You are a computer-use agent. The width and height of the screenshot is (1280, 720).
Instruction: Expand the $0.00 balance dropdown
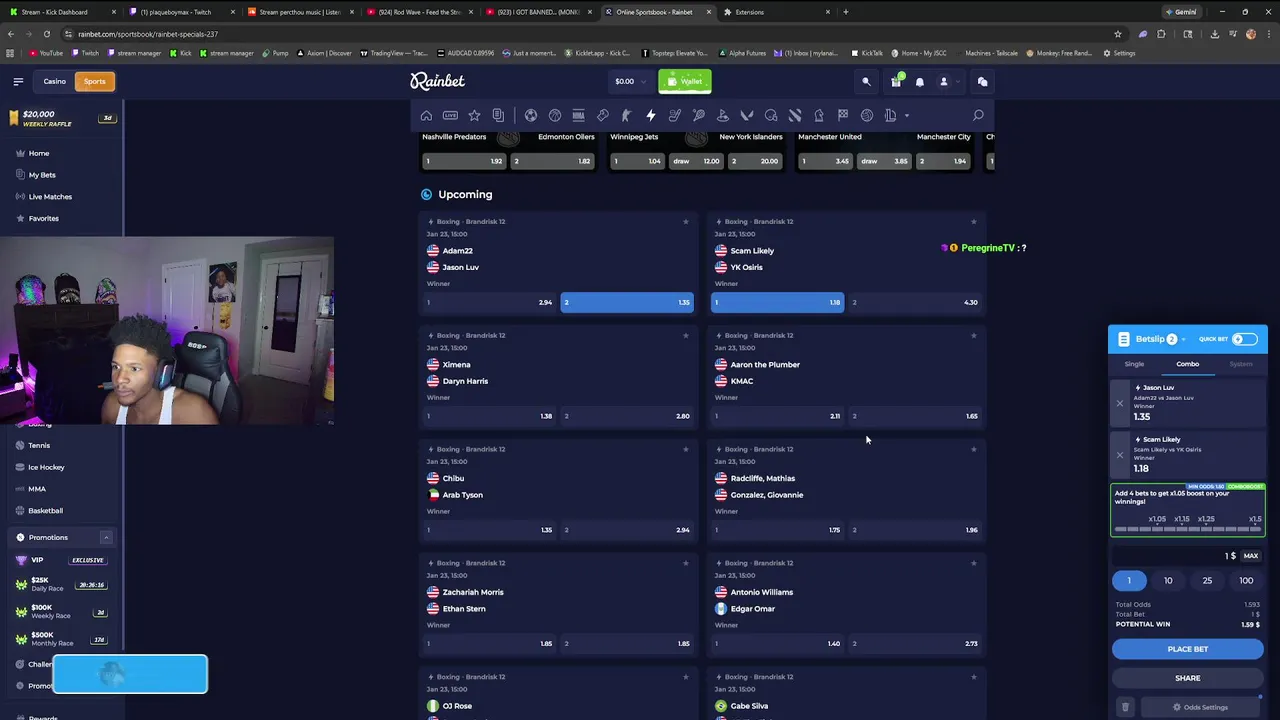630,81
